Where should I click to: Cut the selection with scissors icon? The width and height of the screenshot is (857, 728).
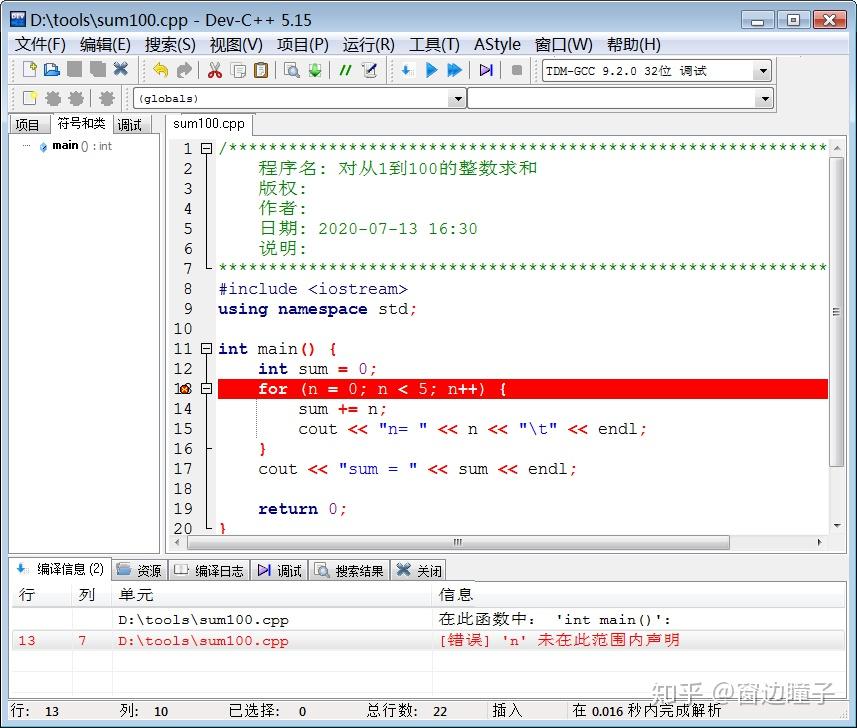coord(215,70)
